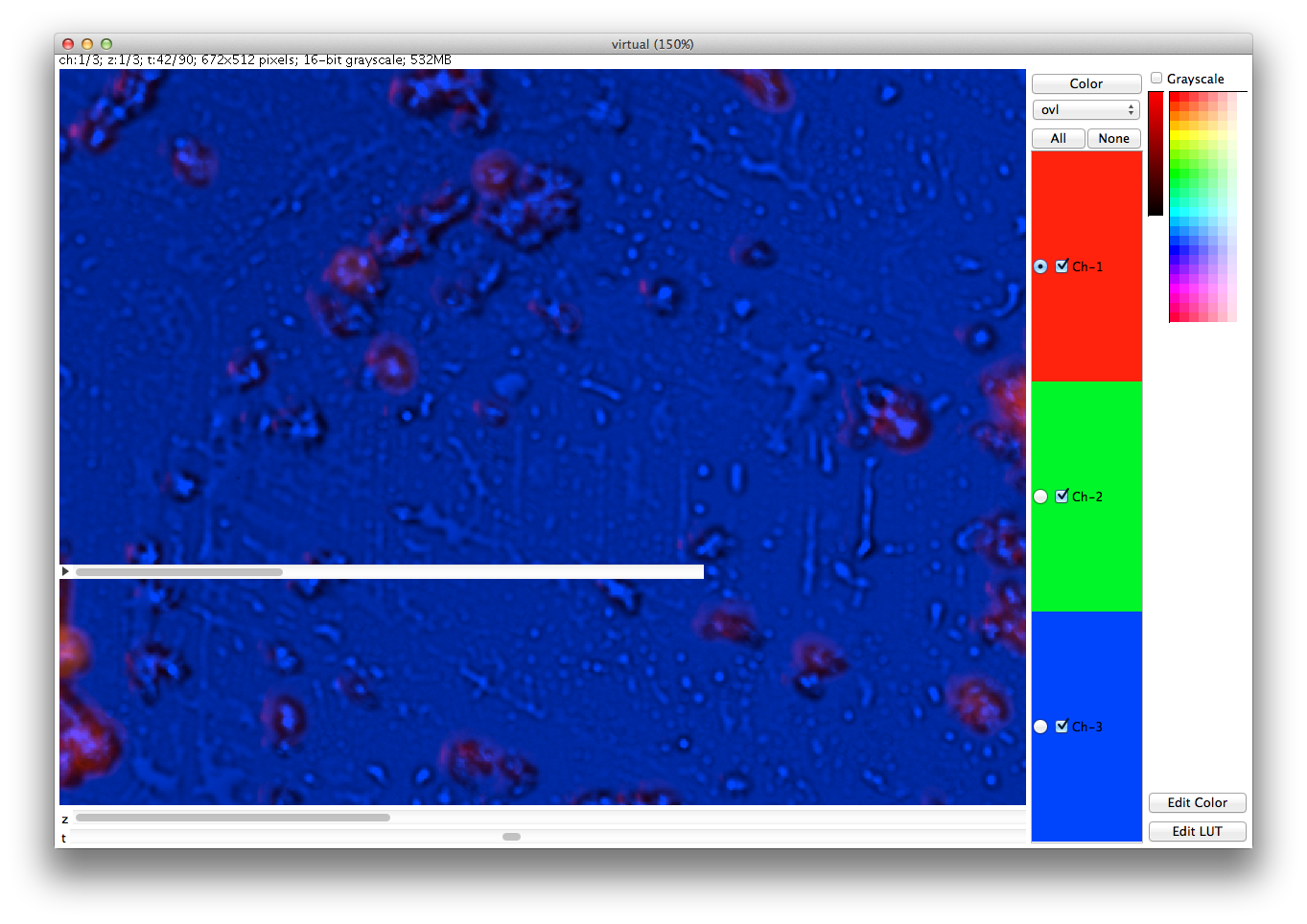Screen dimensions: 1307x924
Task: Select the Ch-1 radio button
Action: (1040, 266)
